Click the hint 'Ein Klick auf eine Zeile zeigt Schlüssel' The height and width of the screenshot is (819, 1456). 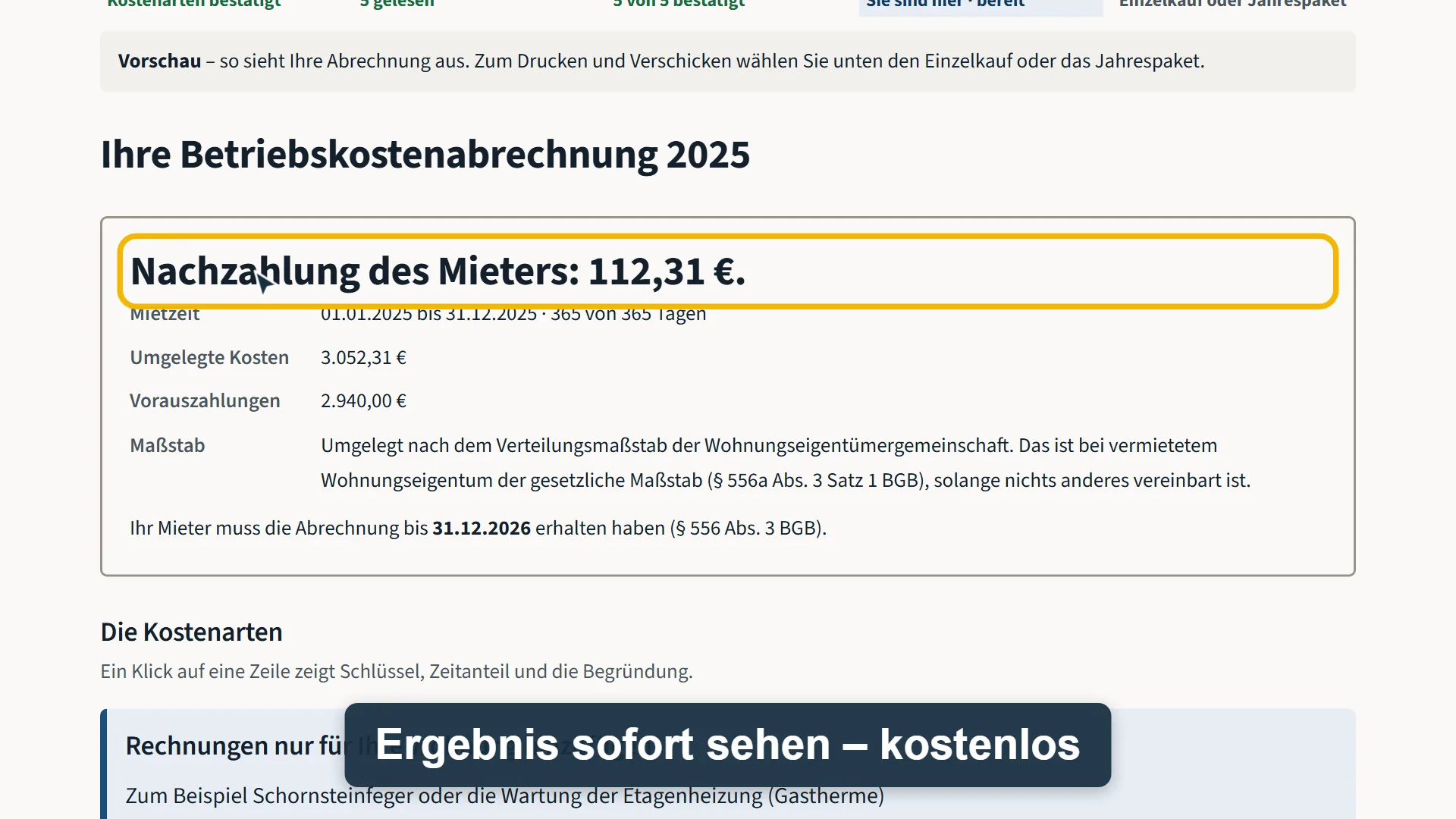[x=397, y=671]
